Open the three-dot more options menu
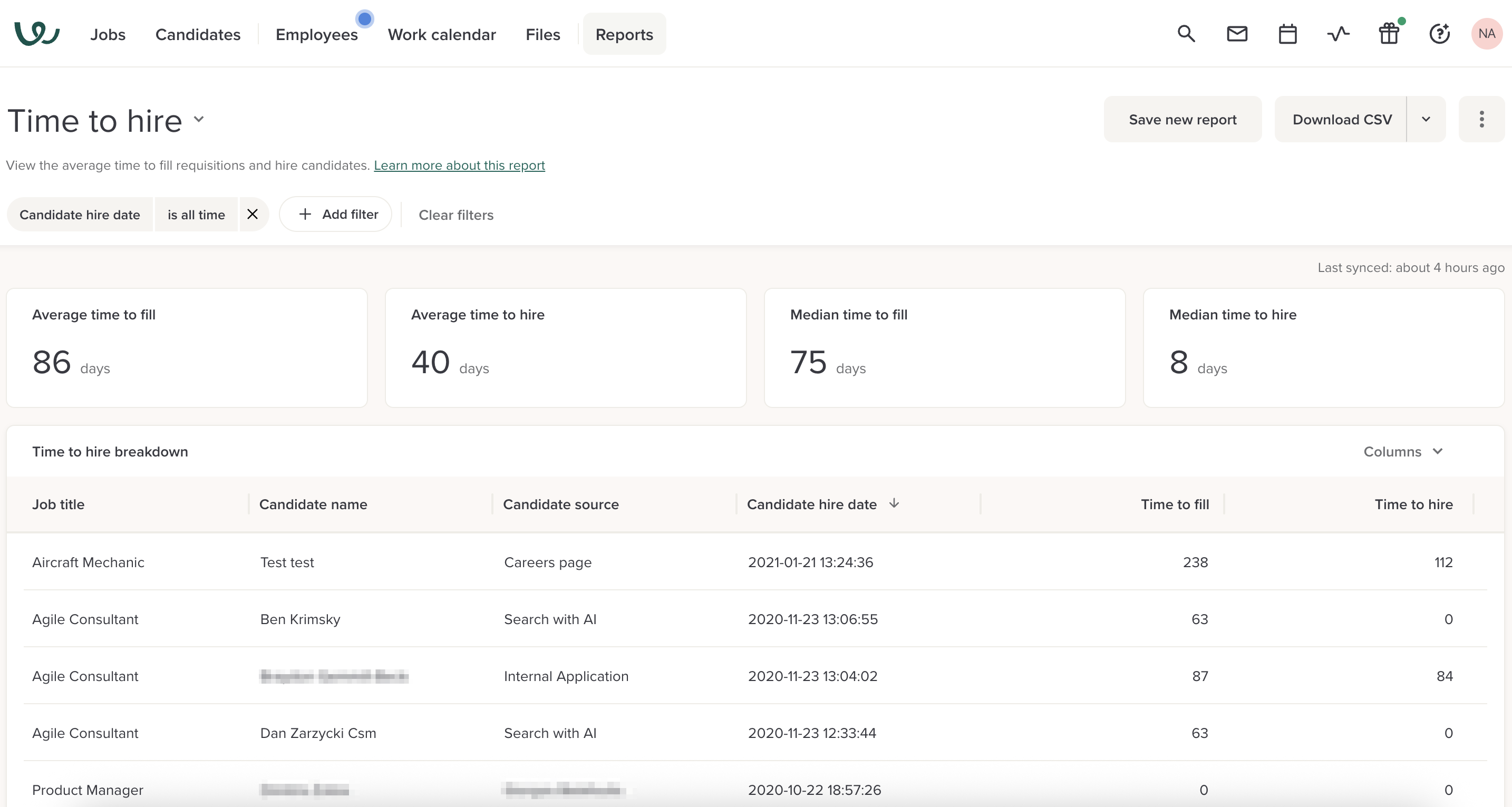The image size is (1512, 807). pos(1481,119)
